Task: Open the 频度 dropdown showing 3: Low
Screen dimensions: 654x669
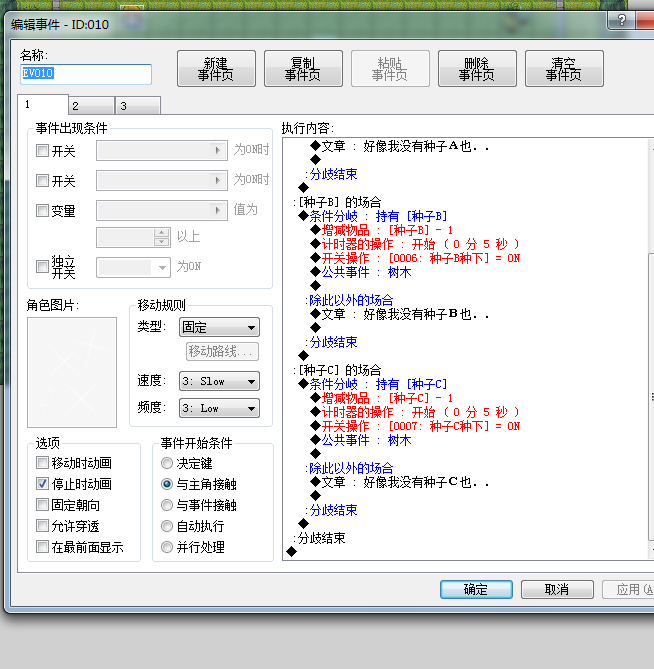Action: click(219, 408)
